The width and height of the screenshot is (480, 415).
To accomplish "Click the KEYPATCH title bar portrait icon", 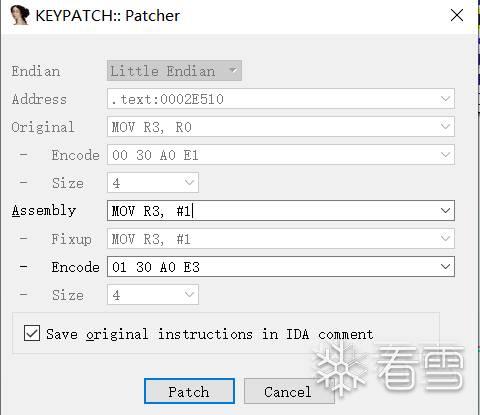I will click(20, 15).
